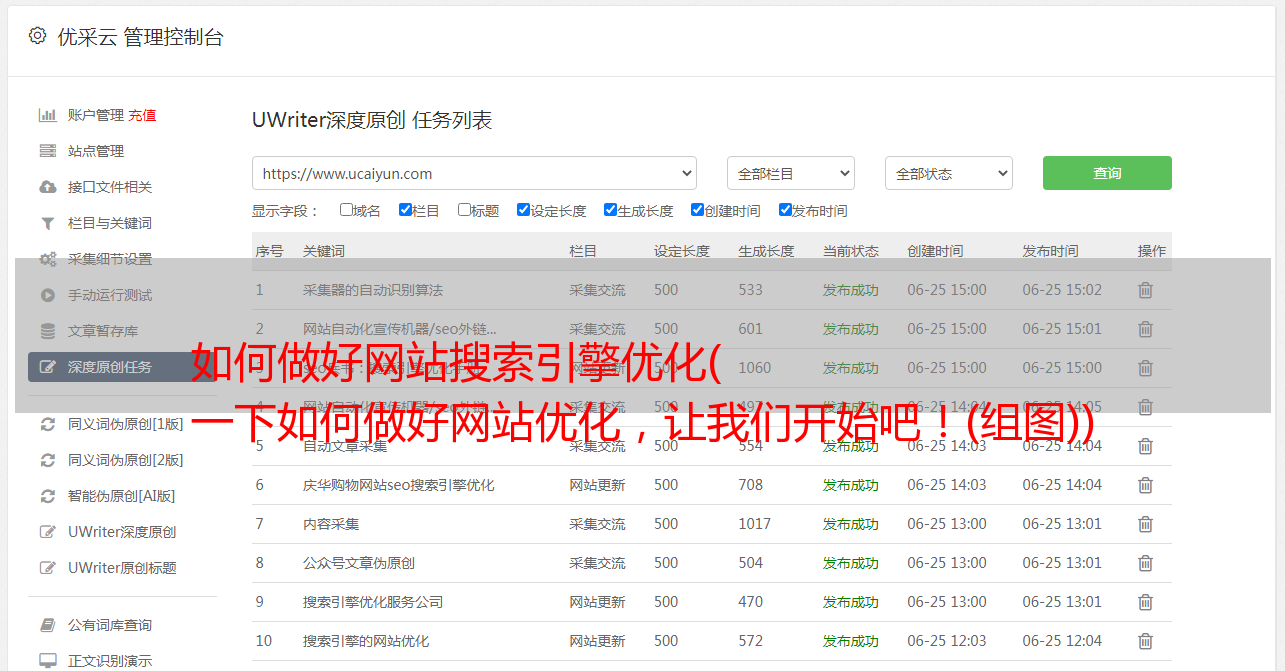Open 账户管理 bar chart icon
Viewport: 1285px width, 671px height.
coord(47,115)
